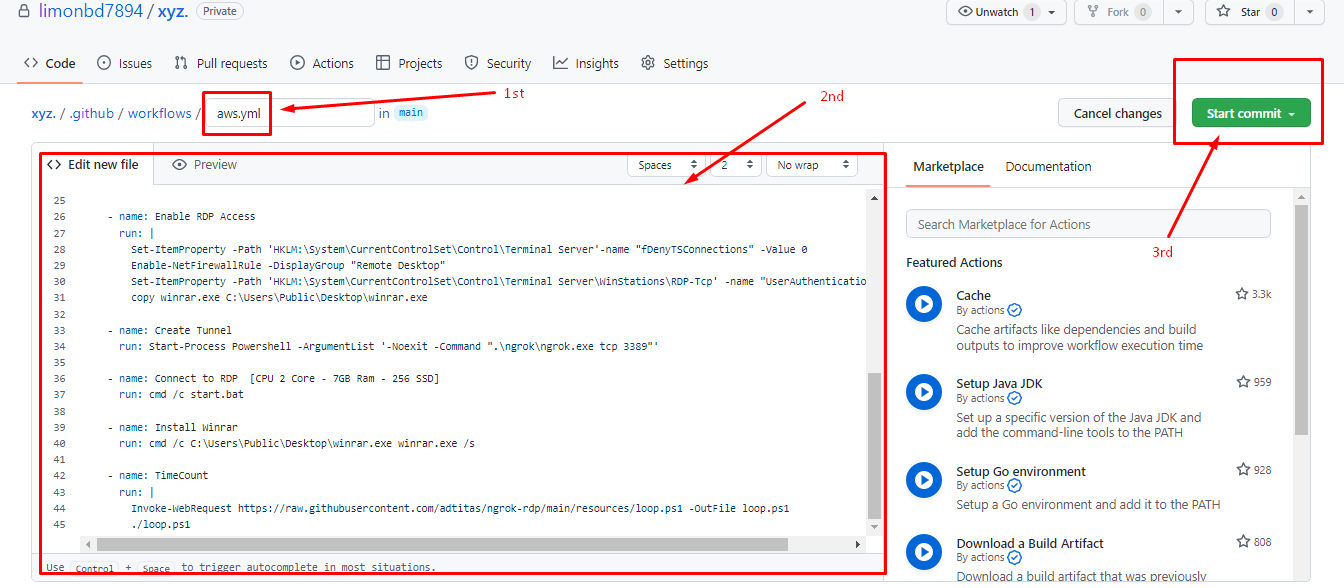
Task: Click Cancel changes button
Action: pos(1118,113)
